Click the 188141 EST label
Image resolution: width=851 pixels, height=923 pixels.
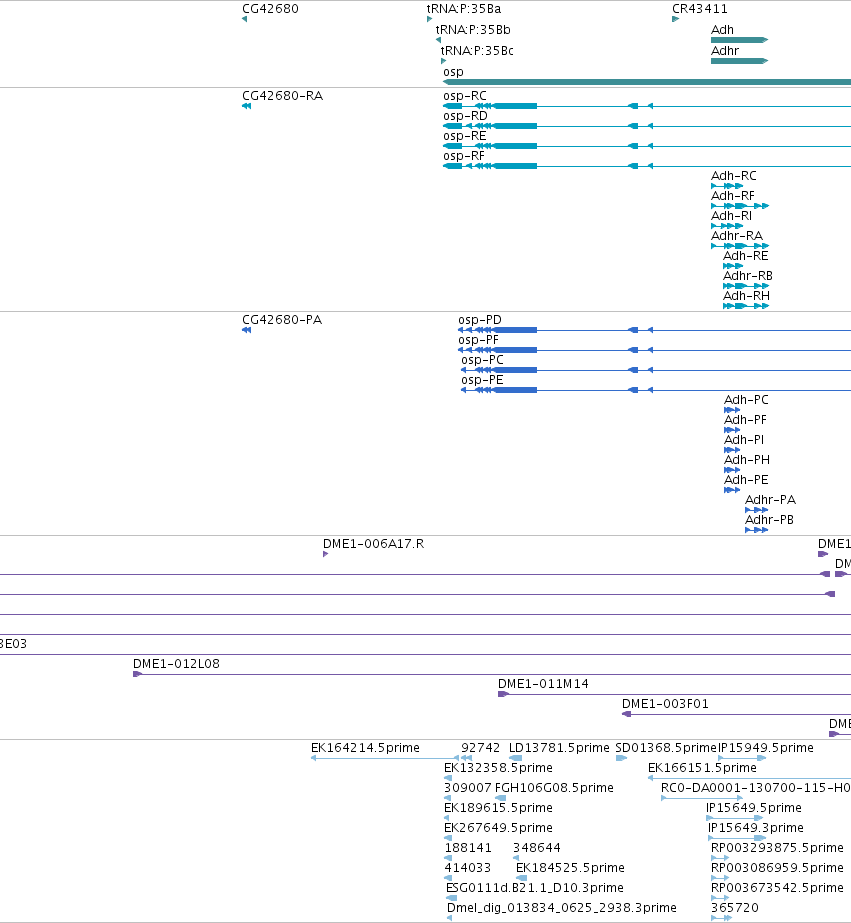[x=468, y=848]
